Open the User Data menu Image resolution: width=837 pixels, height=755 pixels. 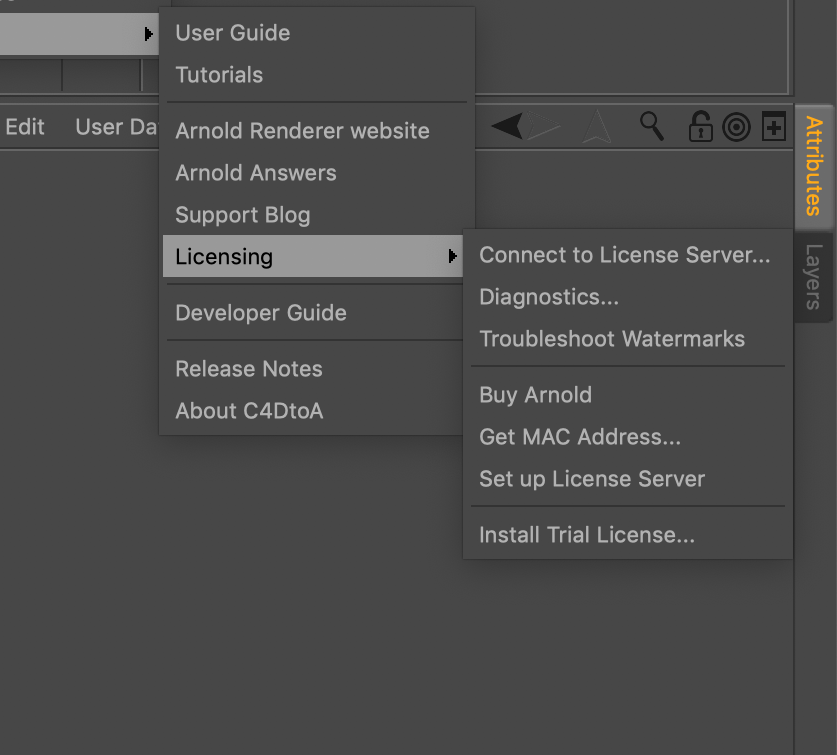(x=116, y=127)
